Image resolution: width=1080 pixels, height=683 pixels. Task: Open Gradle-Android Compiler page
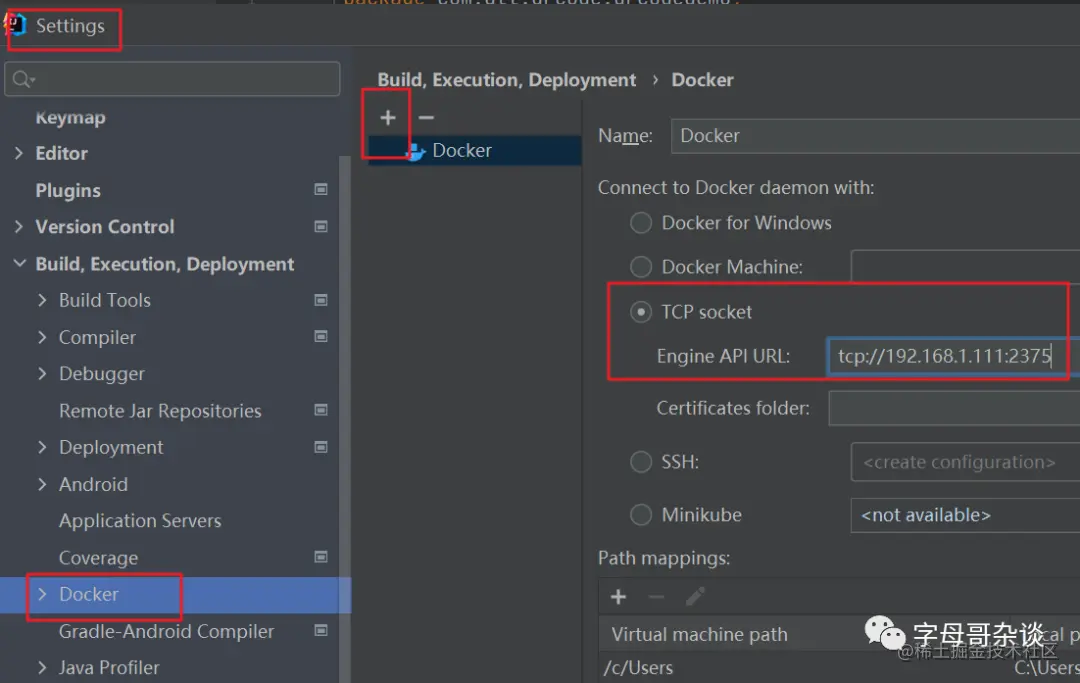click(x=167, y=631)
